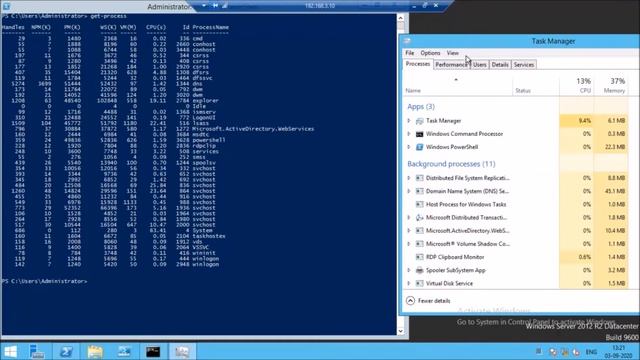The image size is (640, 360).
Task: Switch to the Details tab
Action: point(500,64)
